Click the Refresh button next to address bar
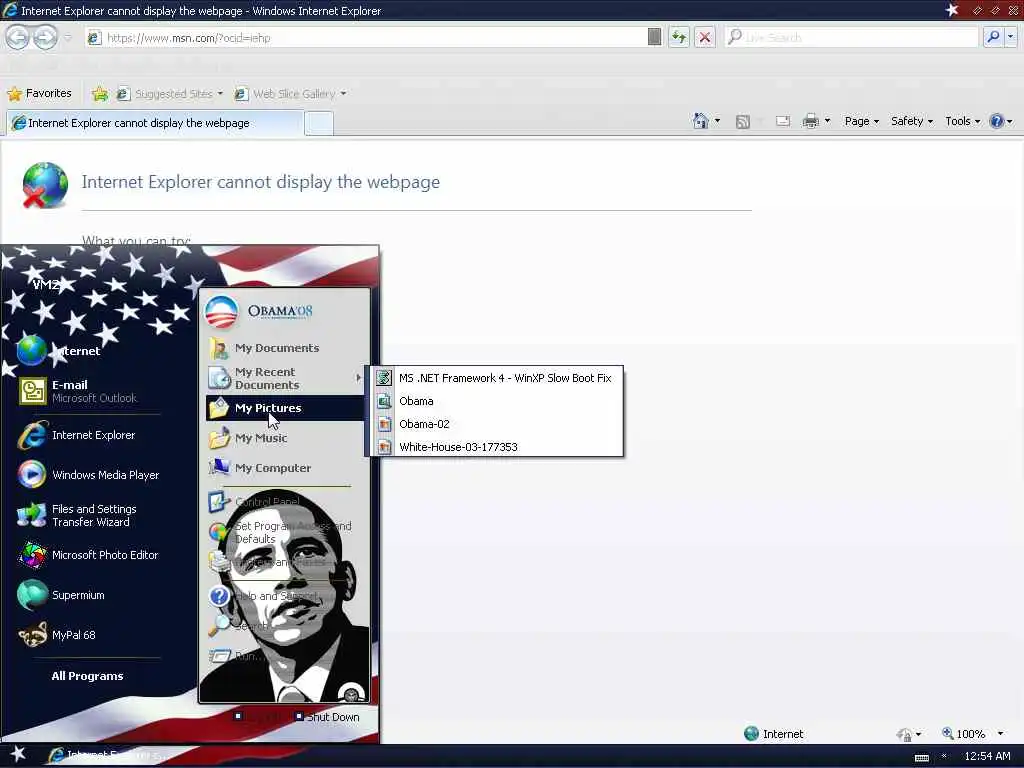 [x=679, y=37]
